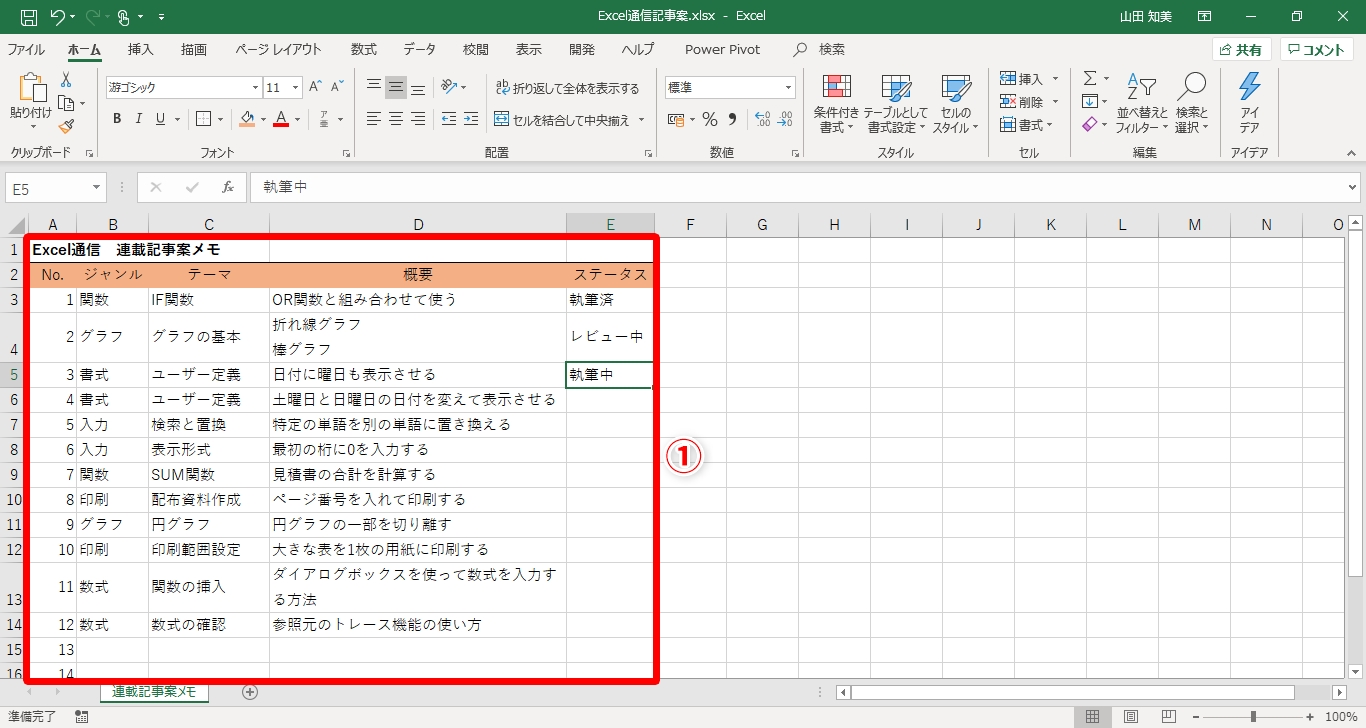Open the Customize Quick Access Toolbar menu
Screen dimensions: 1366x728
pos(162,17)
